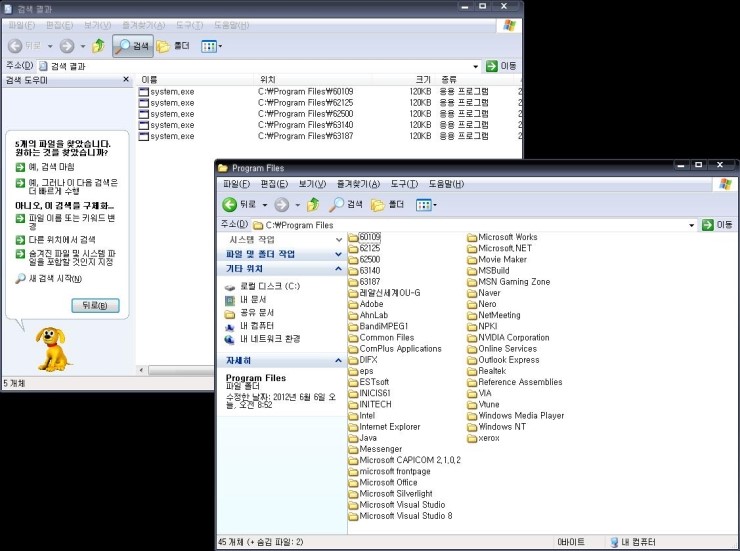Open address bar dropdown in search results window
The height and width of the screenshot is (551, 740).
pos(475,67)
